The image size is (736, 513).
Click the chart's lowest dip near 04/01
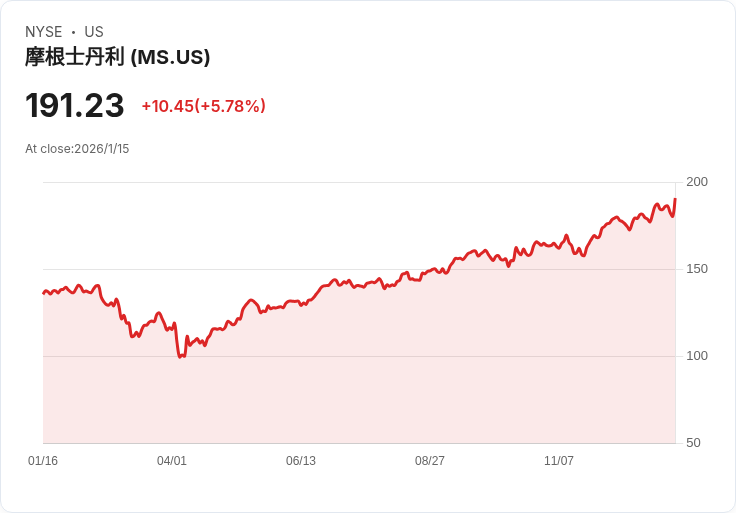[x=180, y=357]
